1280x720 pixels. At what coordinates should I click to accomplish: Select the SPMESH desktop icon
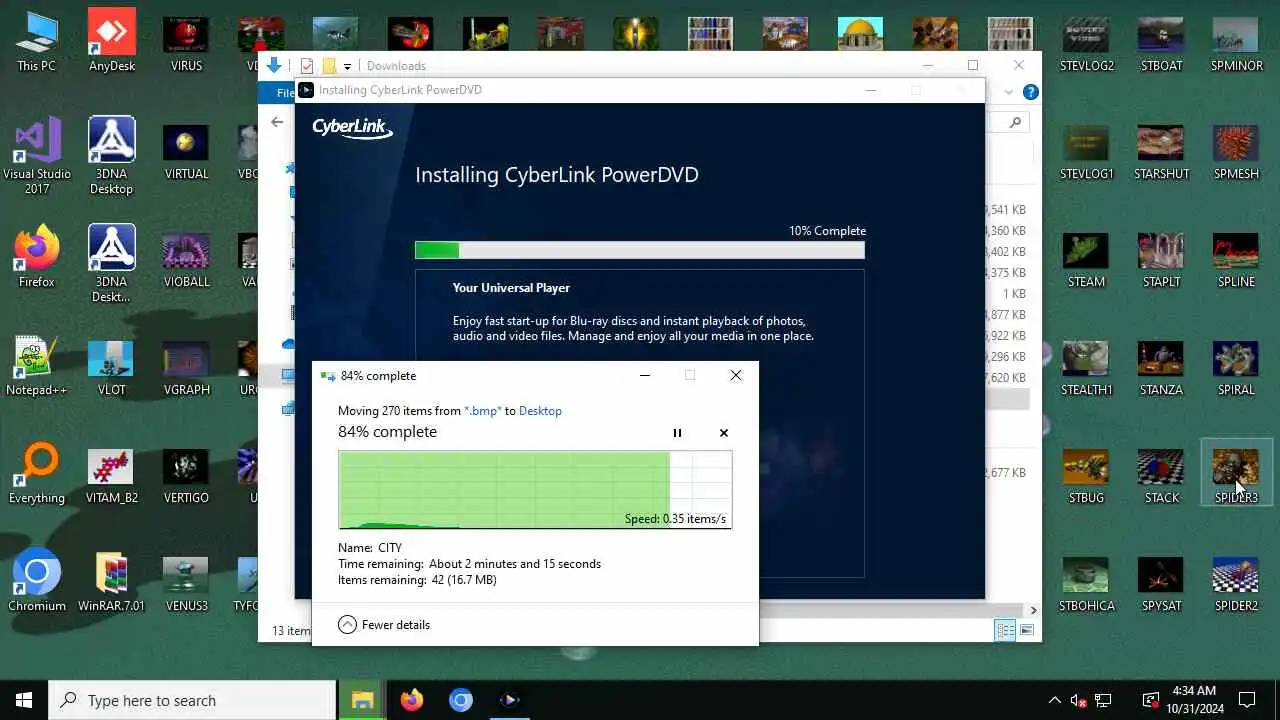[x=1236, y=150]
